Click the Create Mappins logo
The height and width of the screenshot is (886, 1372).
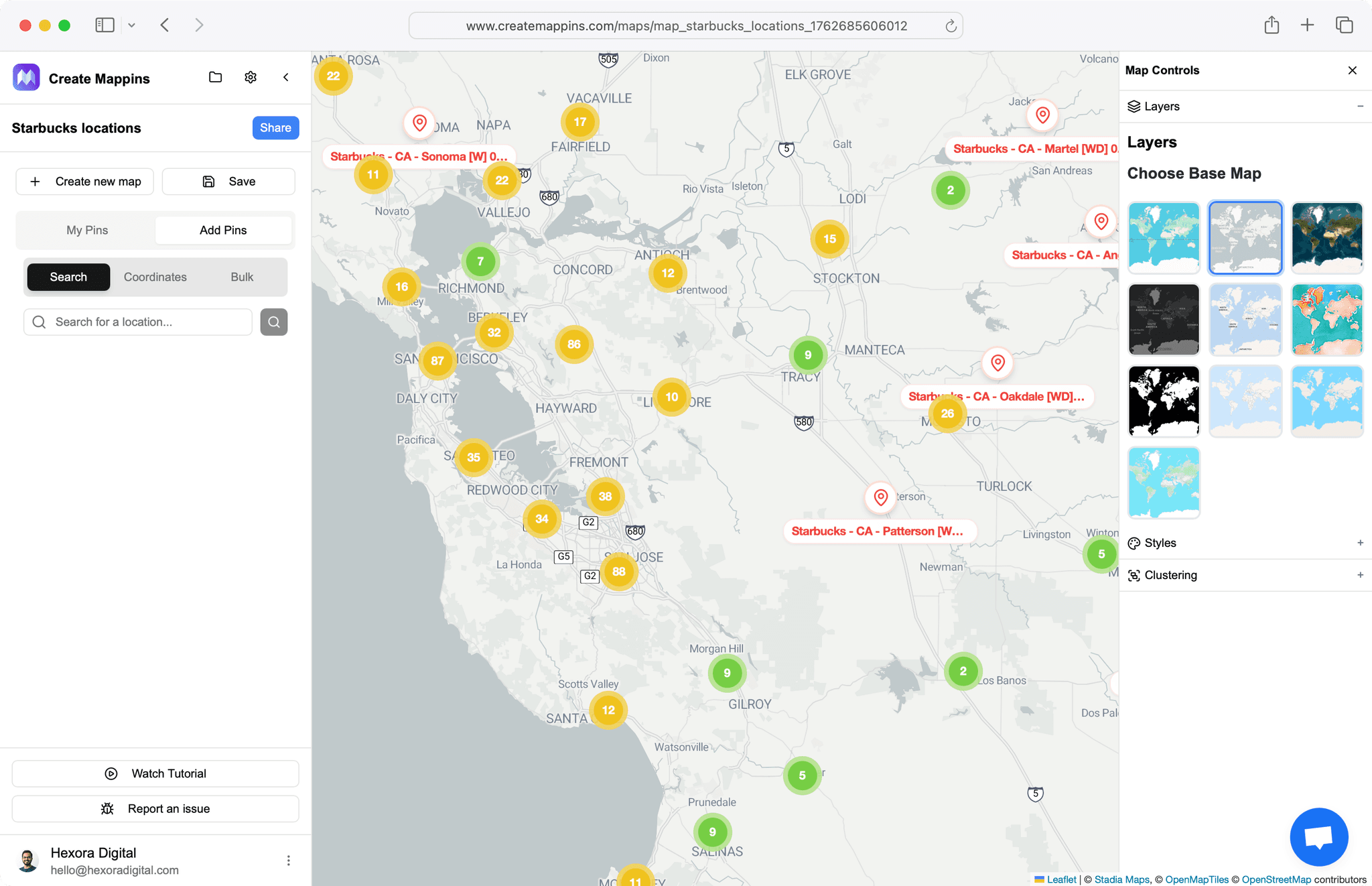point(26,77)
